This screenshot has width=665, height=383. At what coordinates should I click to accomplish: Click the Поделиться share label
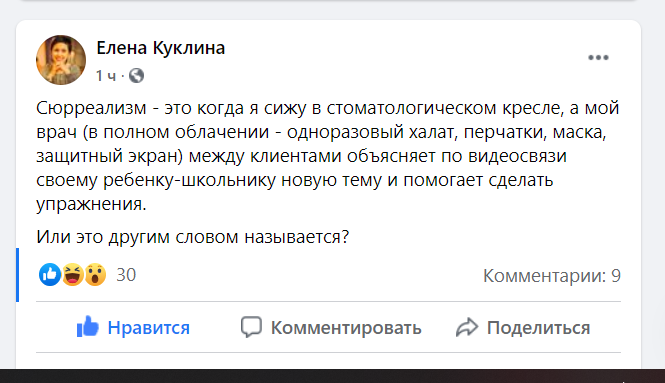pos(538,328)
